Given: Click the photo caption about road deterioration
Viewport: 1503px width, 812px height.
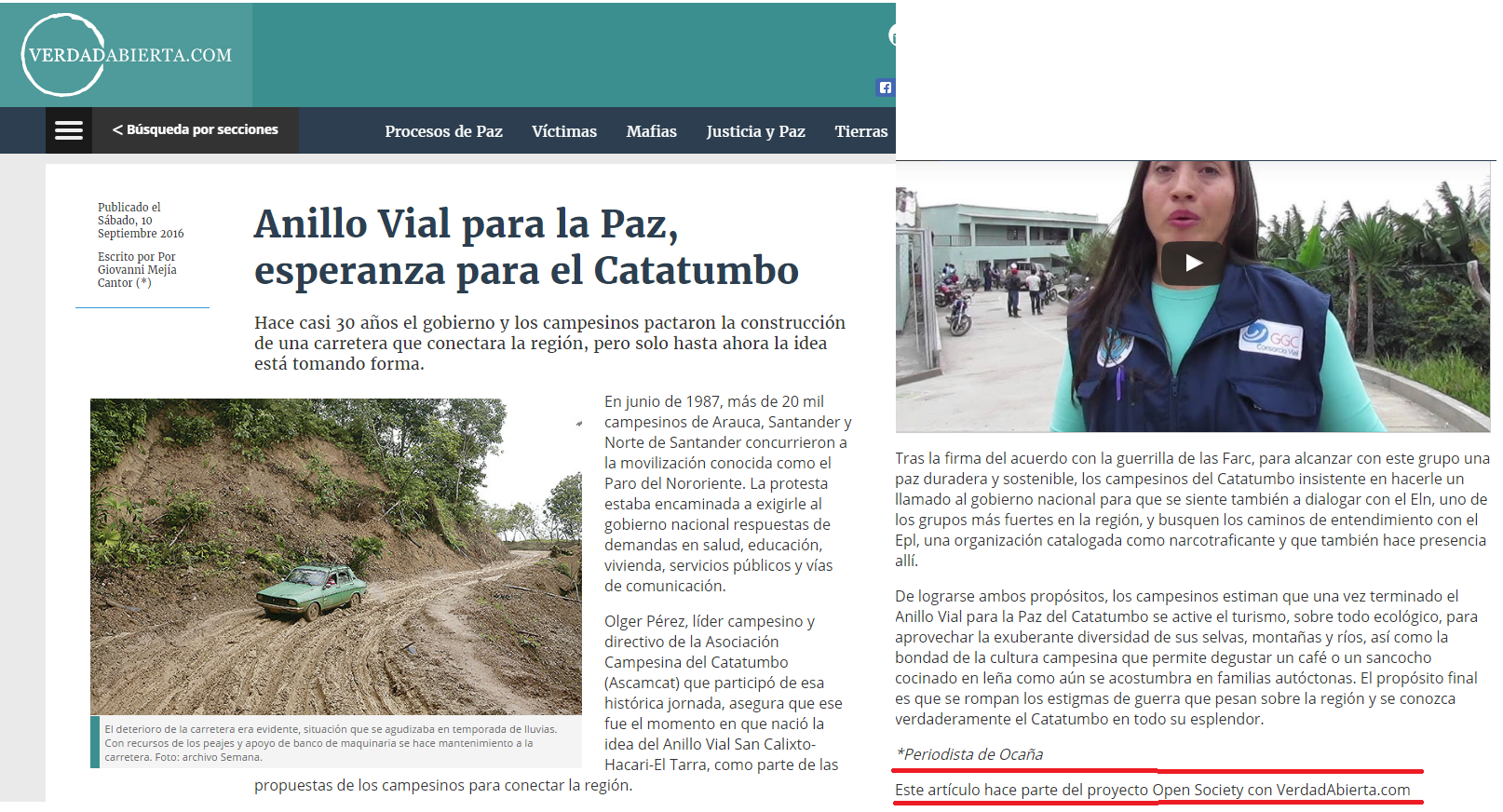Looking at the screenshot, I should 331,743.
